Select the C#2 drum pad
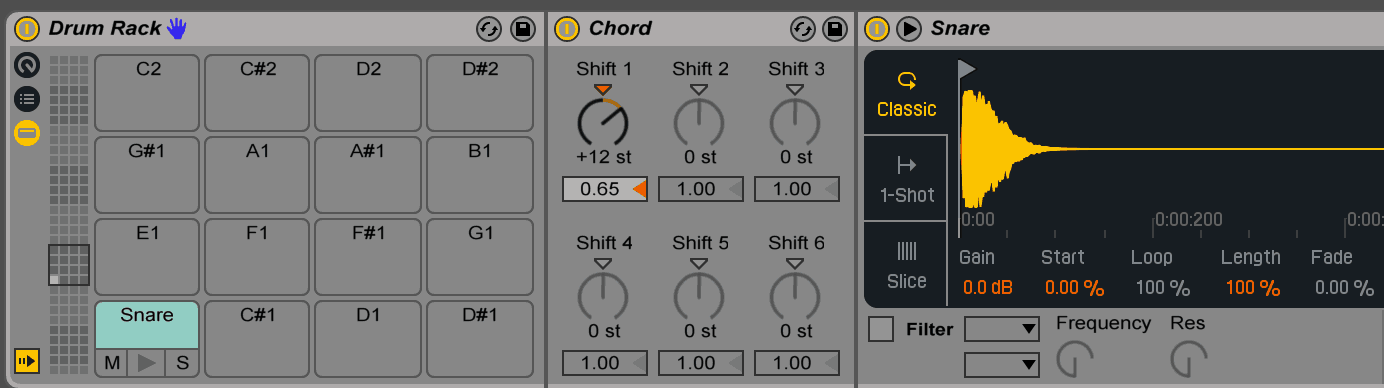This screenshot has width=1384, height=388. point(258,93)
